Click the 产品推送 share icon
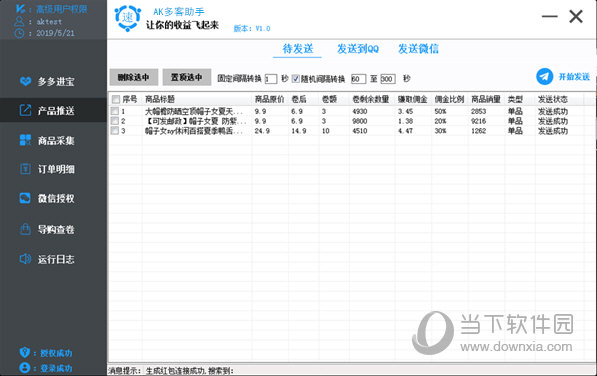This screenshot has height=376, width=597. click(x=25, y=110)
